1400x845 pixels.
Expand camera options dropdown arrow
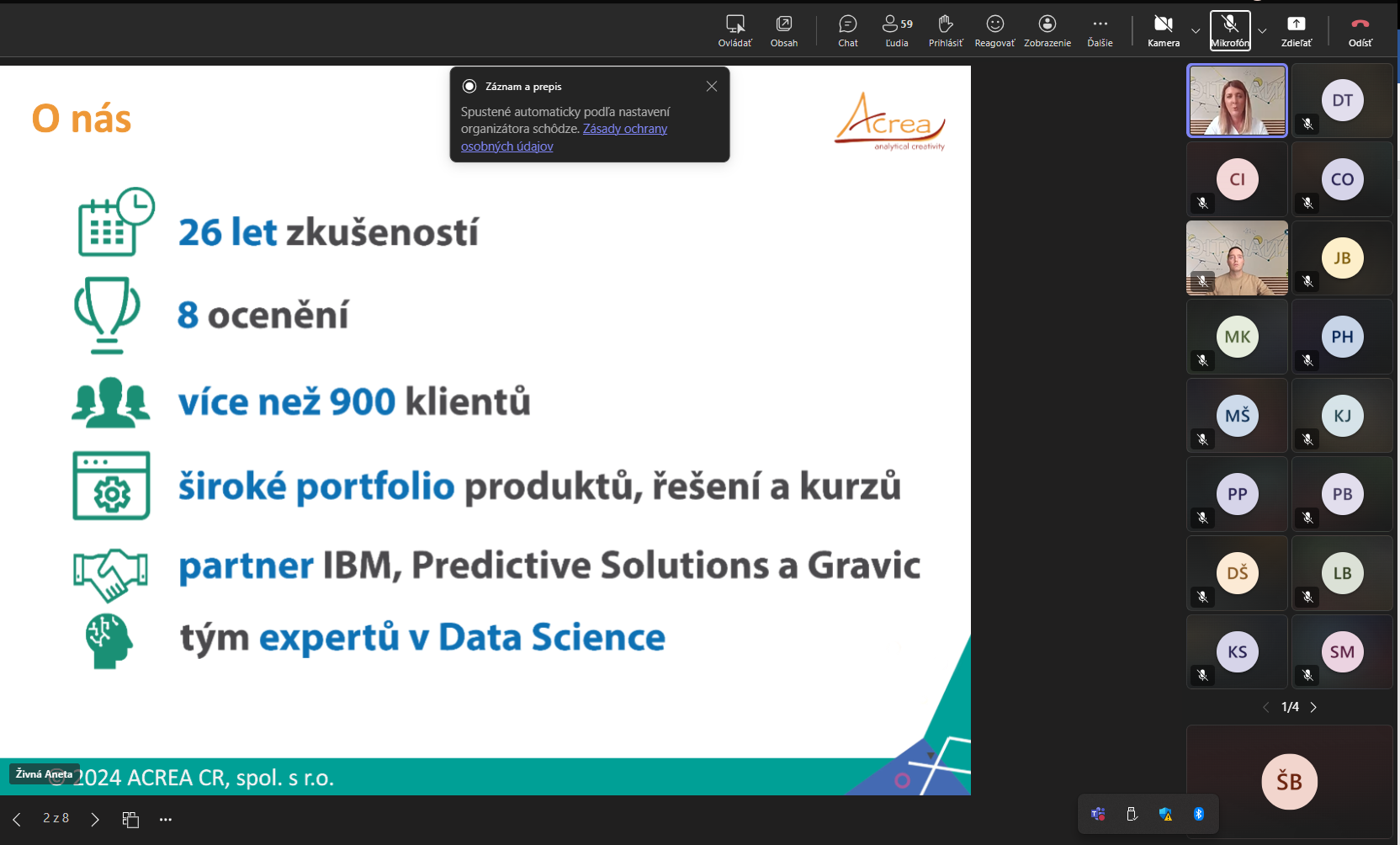pos(1196,31)
